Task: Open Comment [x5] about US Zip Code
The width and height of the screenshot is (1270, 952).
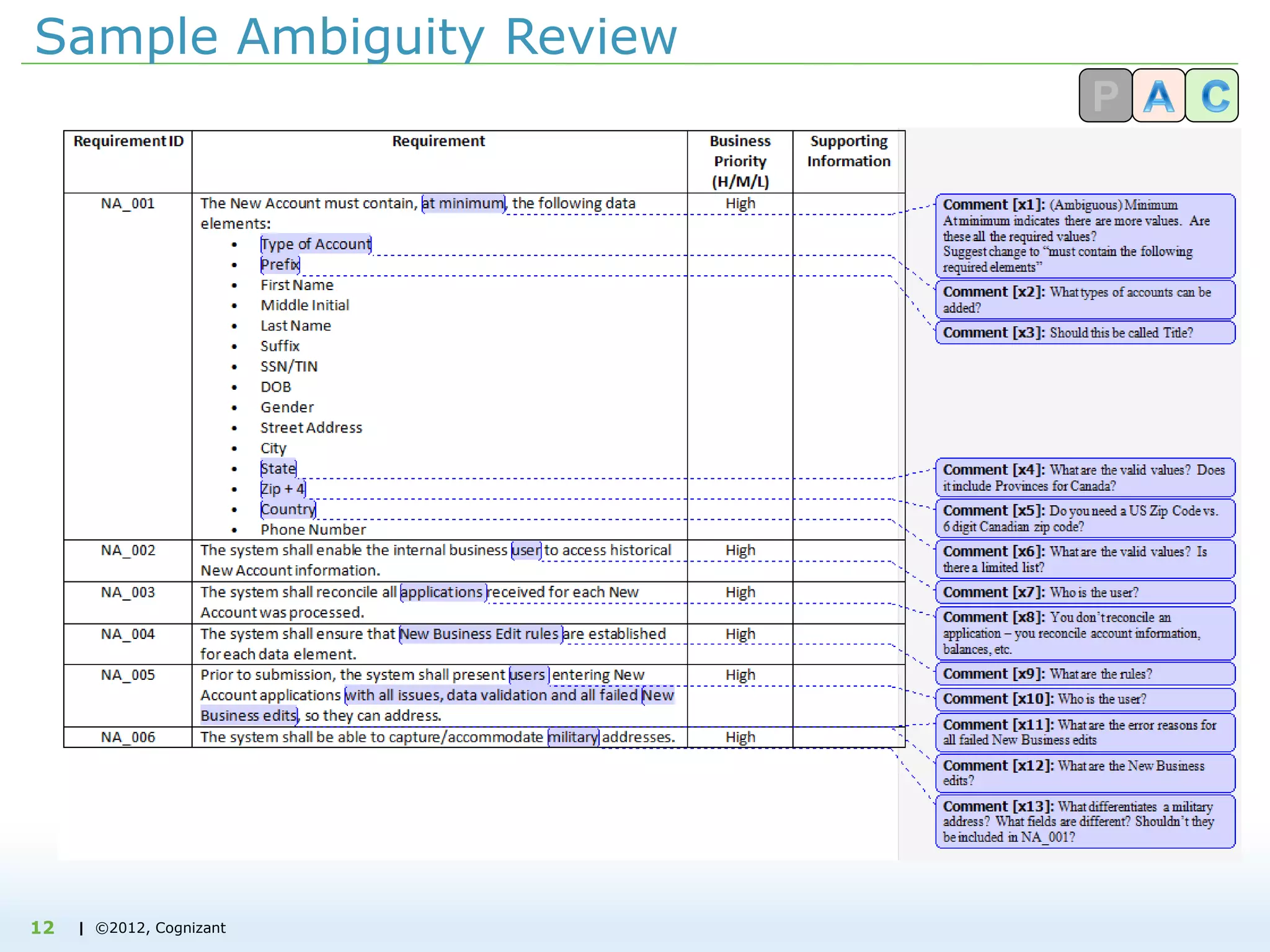Action: [x=1085, y=518]
